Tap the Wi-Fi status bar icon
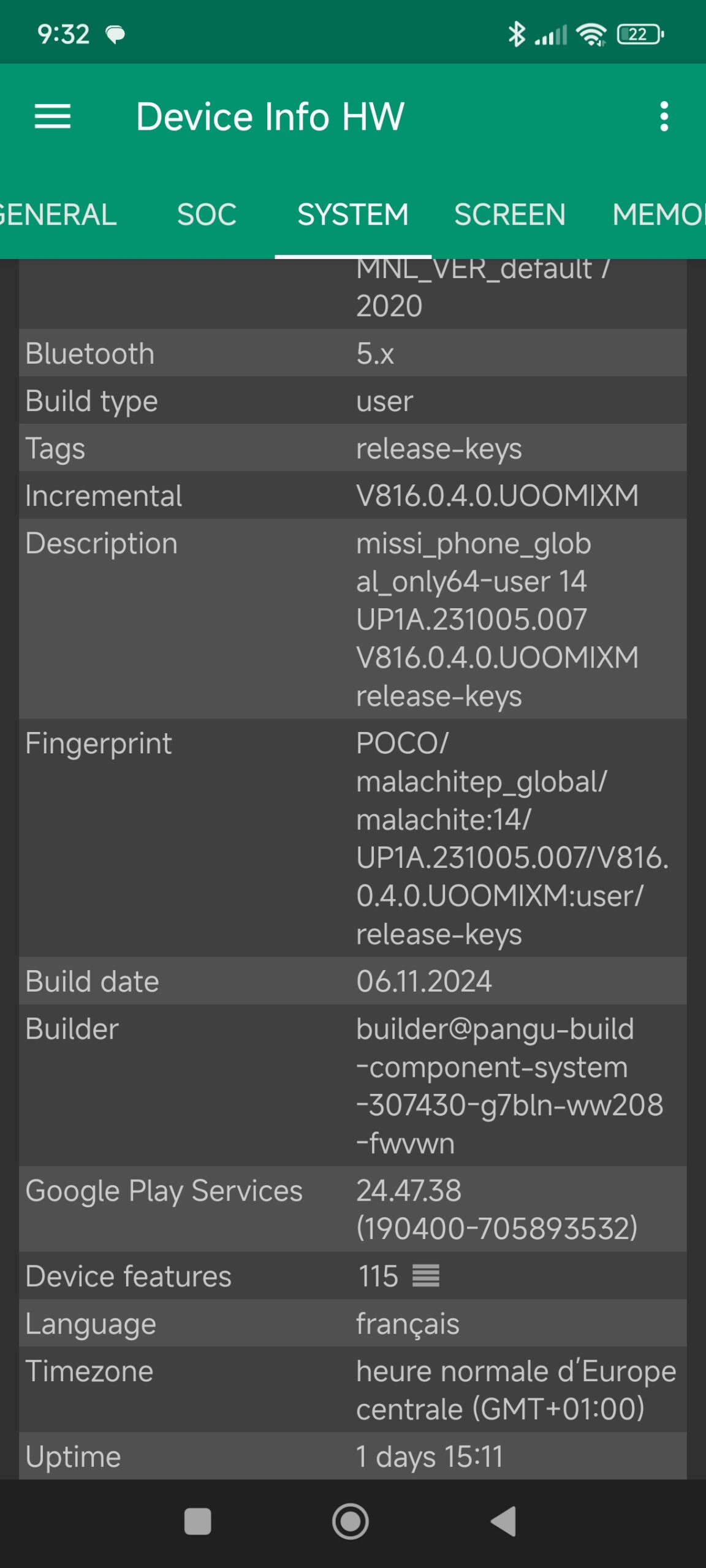The width and height of the screenshot is (706, 1568). tap(592, 34)
